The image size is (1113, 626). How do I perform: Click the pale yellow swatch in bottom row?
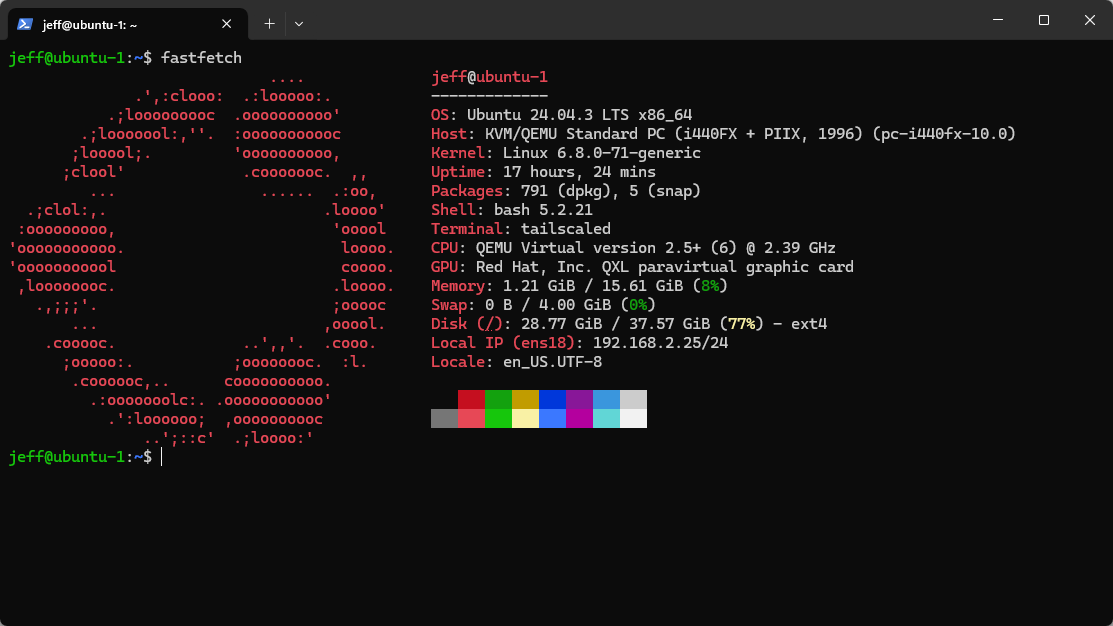click(x=525, y=418)
